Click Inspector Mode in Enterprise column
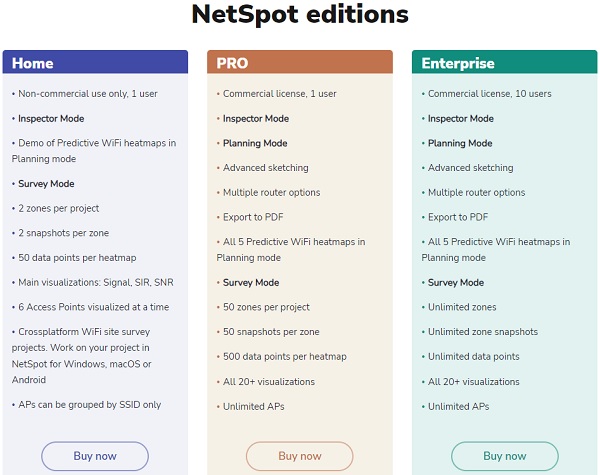 [x=461, y=119]
